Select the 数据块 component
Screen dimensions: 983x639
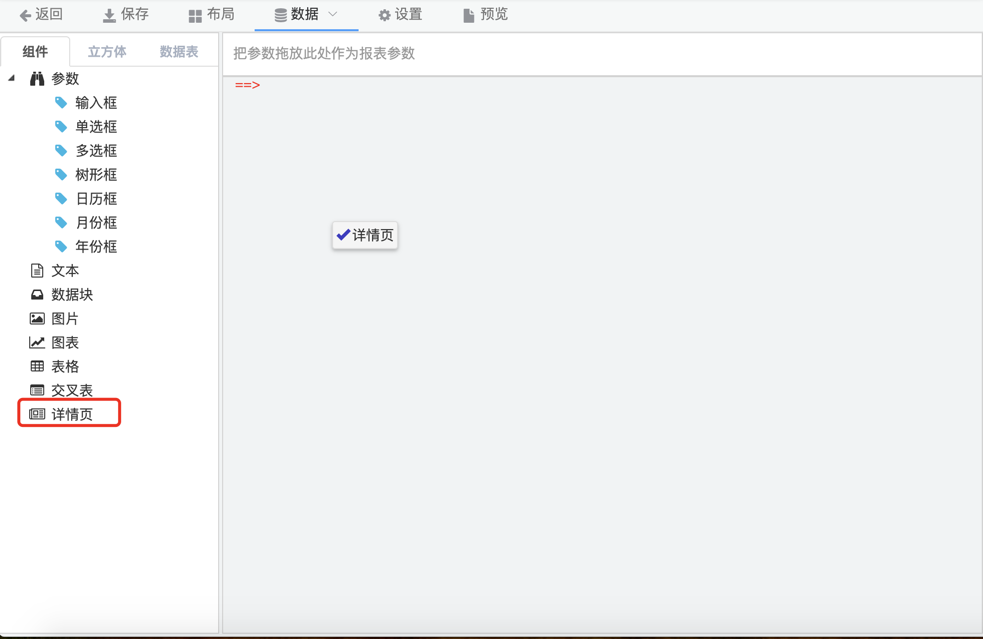(72, 294)
